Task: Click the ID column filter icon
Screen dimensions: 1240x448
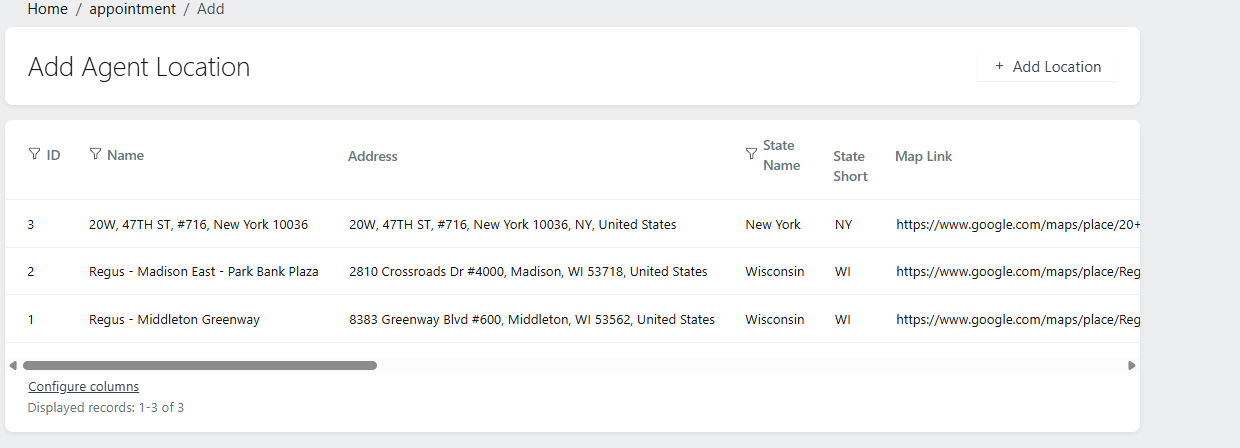Action: coord(34,155)
